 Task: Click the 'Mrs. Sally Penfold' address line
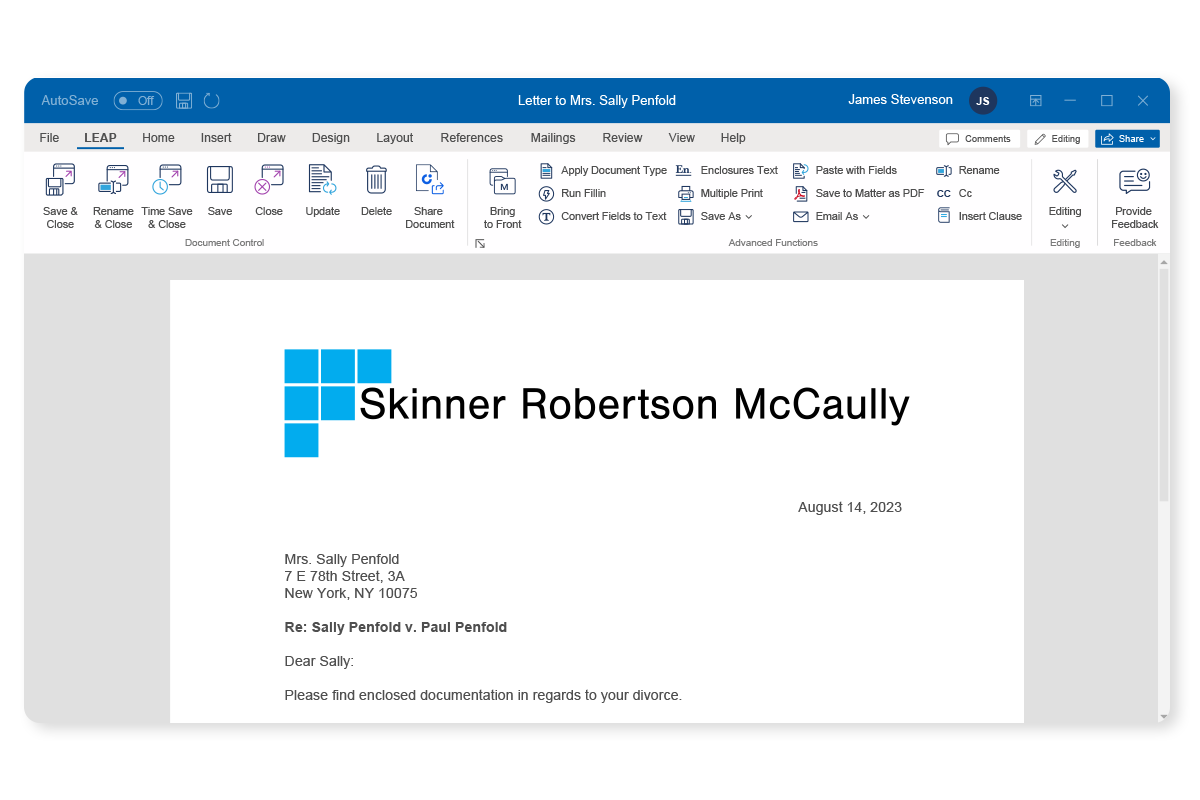[342, 559]
